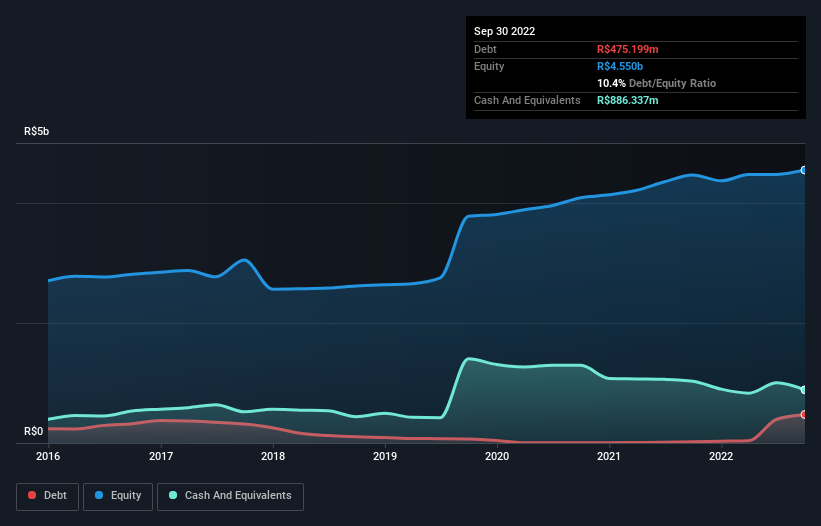
Task: Click the R$475.199m debt value
Action: [x=627, y=49]
